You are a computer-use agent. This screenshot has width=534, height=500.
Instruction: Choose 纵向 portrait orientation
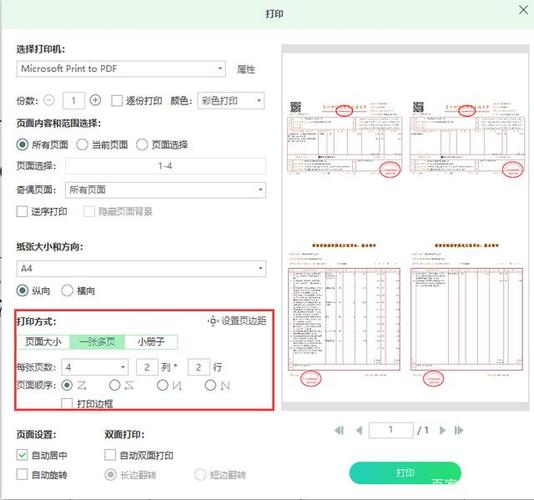pos(22,291)
